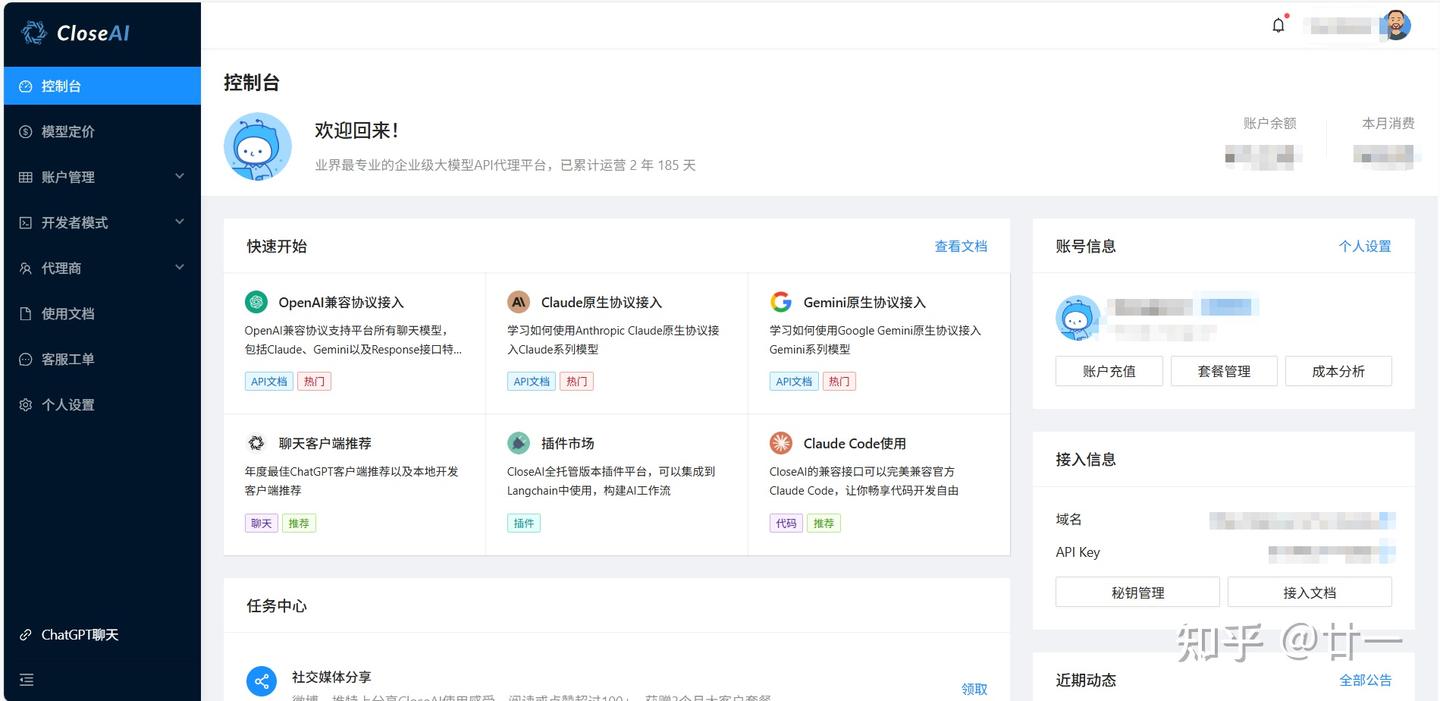The height and width of the screenshot is (701, 1440).
Task: Select the 聊天客户端推荐 card icon
Action: (x=256, y=442)
